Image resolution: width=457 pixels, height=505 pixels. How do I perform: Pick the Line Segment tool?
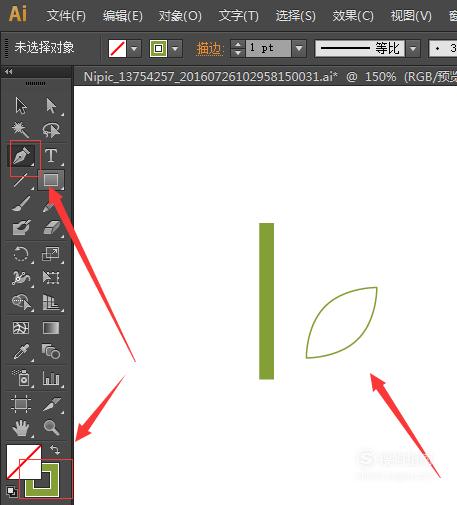[x=21, y=180]
